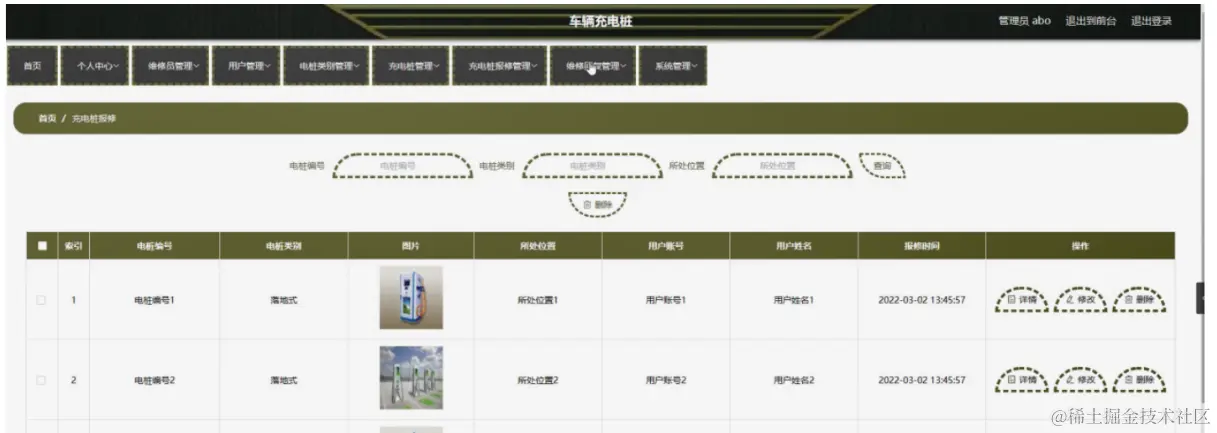This screenshot has width=1217, height=433.
Task: Expand the 电桩类别管理 dropdown menu
Action: tap(327, 66)
